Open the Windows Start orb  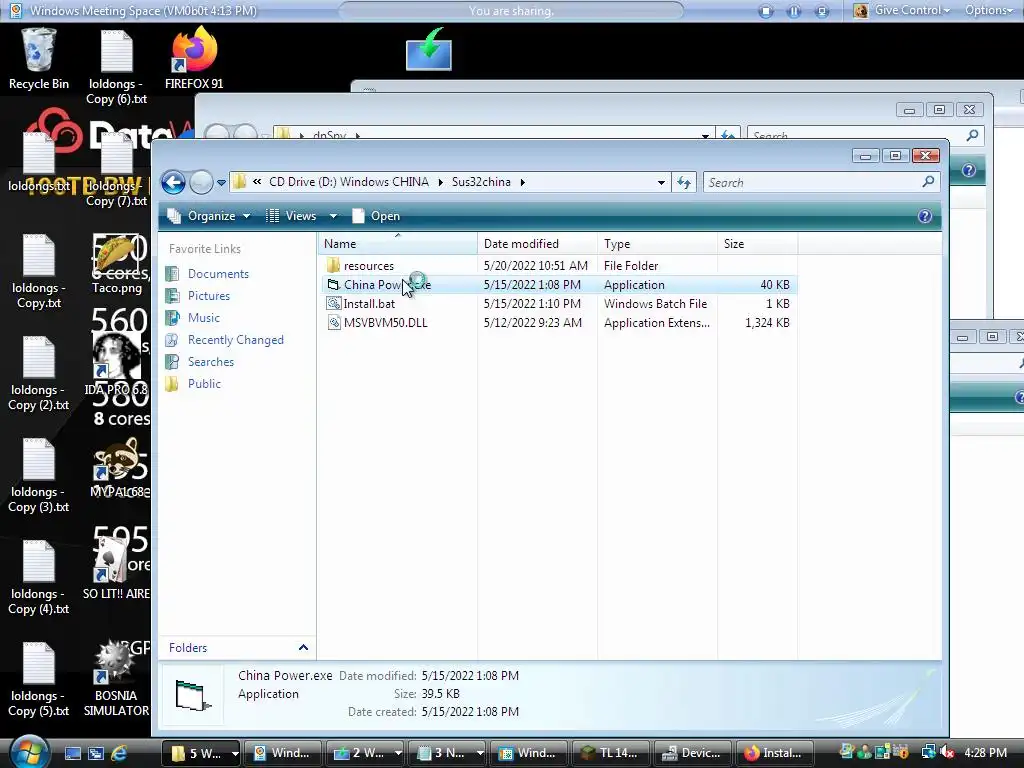[x=29, y=752]
